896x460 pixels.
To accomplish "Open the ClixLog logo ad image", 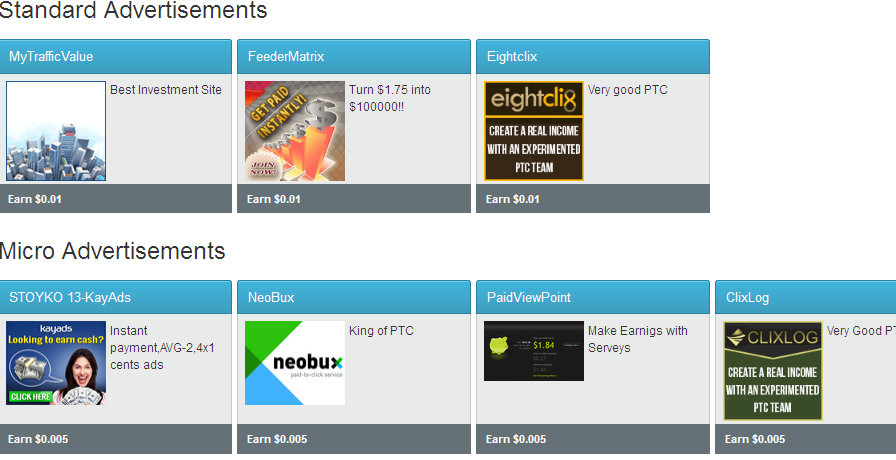I will tap(773, 371).
